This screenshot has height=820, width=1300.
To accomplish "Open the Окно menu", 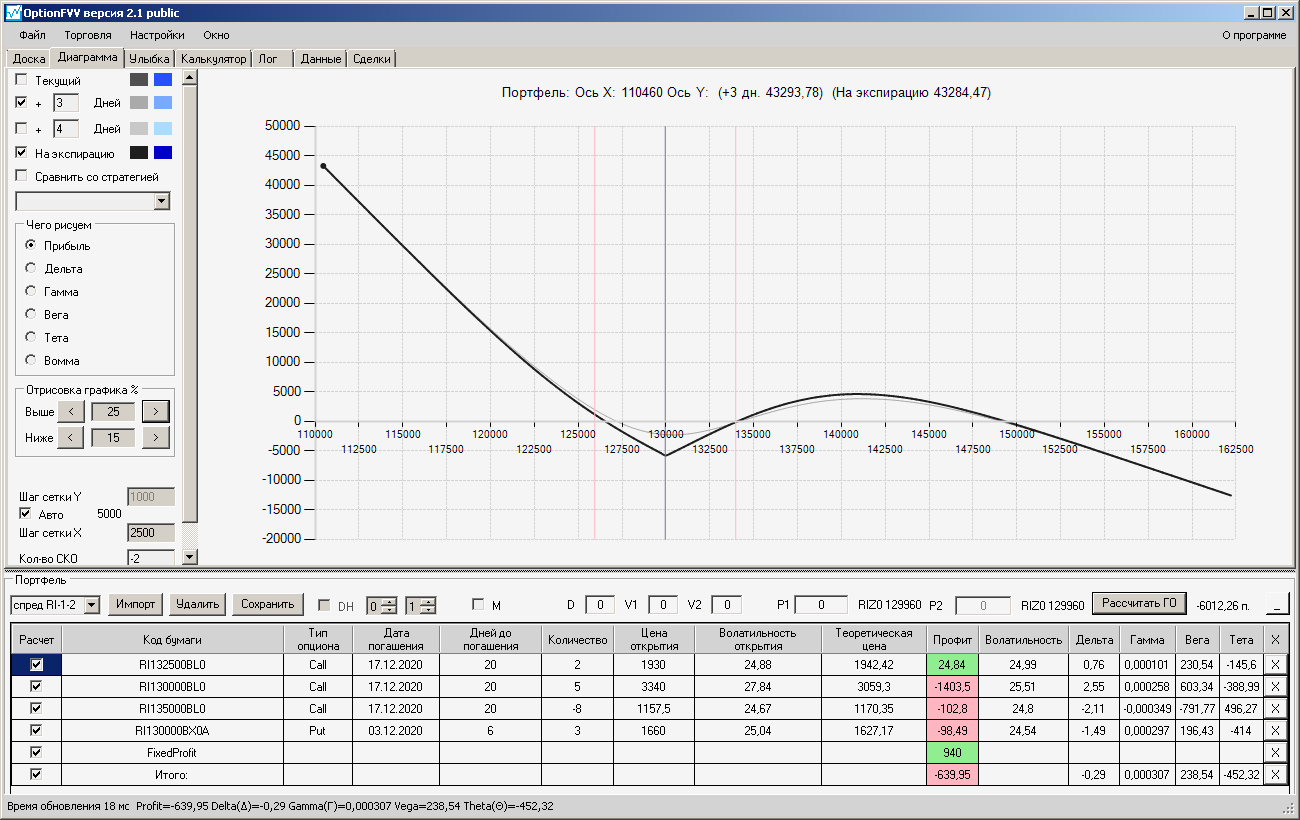I will coord(216,35).
